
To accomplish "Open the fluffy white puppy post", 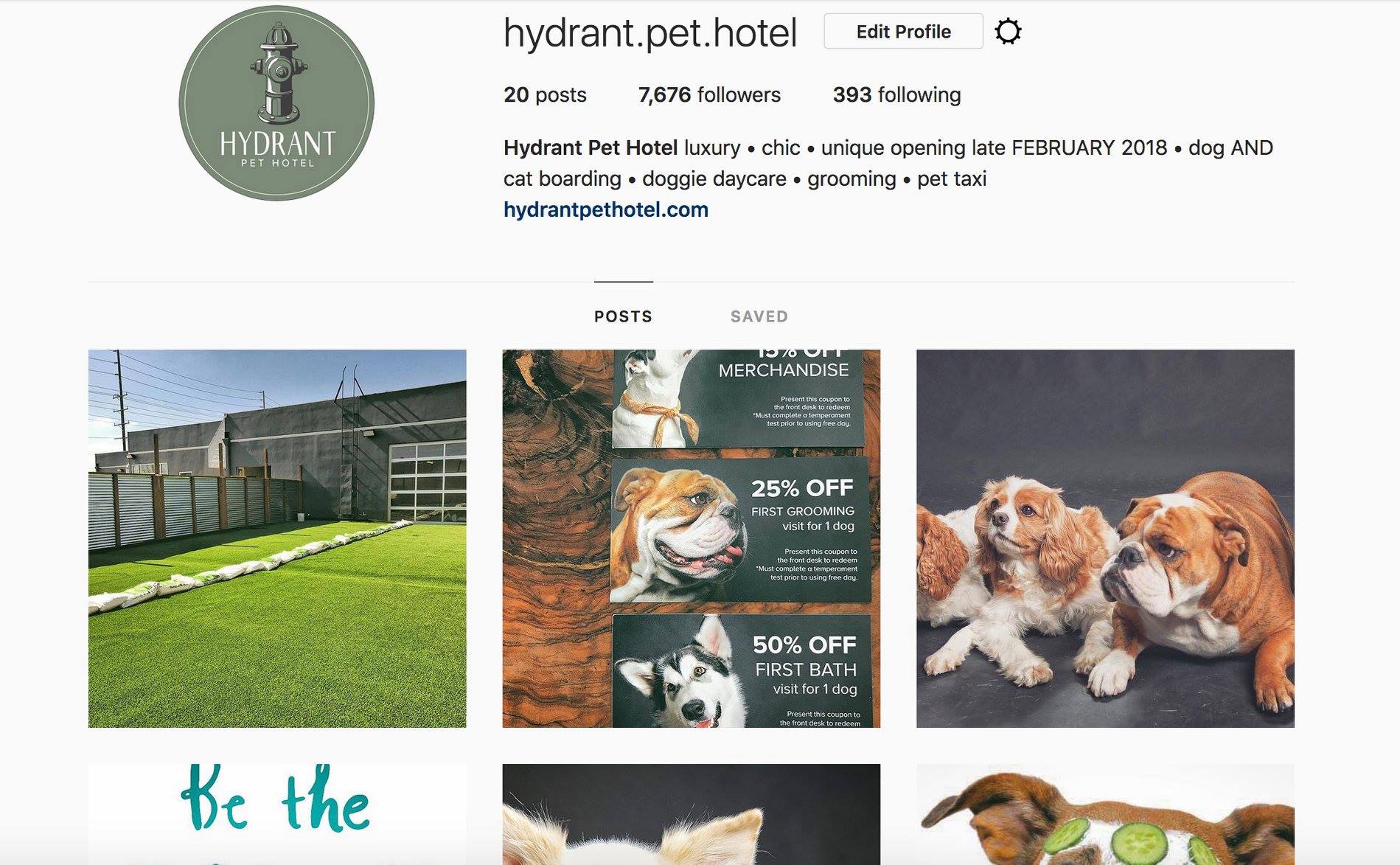I will click(x=692, y=814).
